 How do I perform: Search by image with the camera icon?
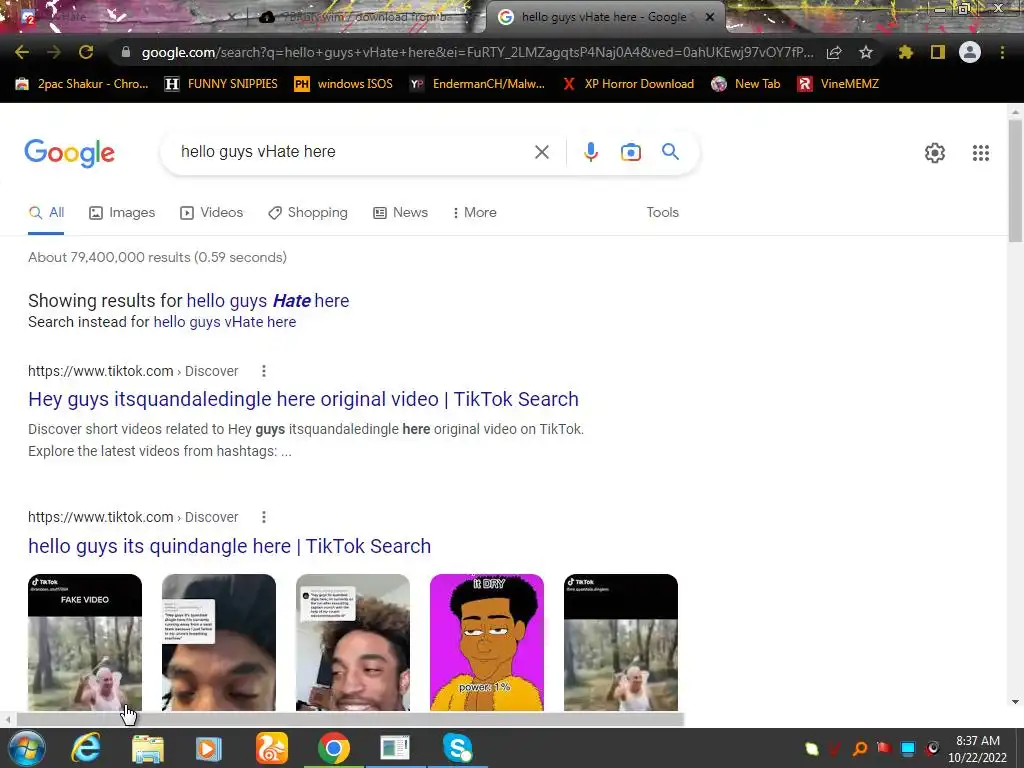(x=631, y=152)
